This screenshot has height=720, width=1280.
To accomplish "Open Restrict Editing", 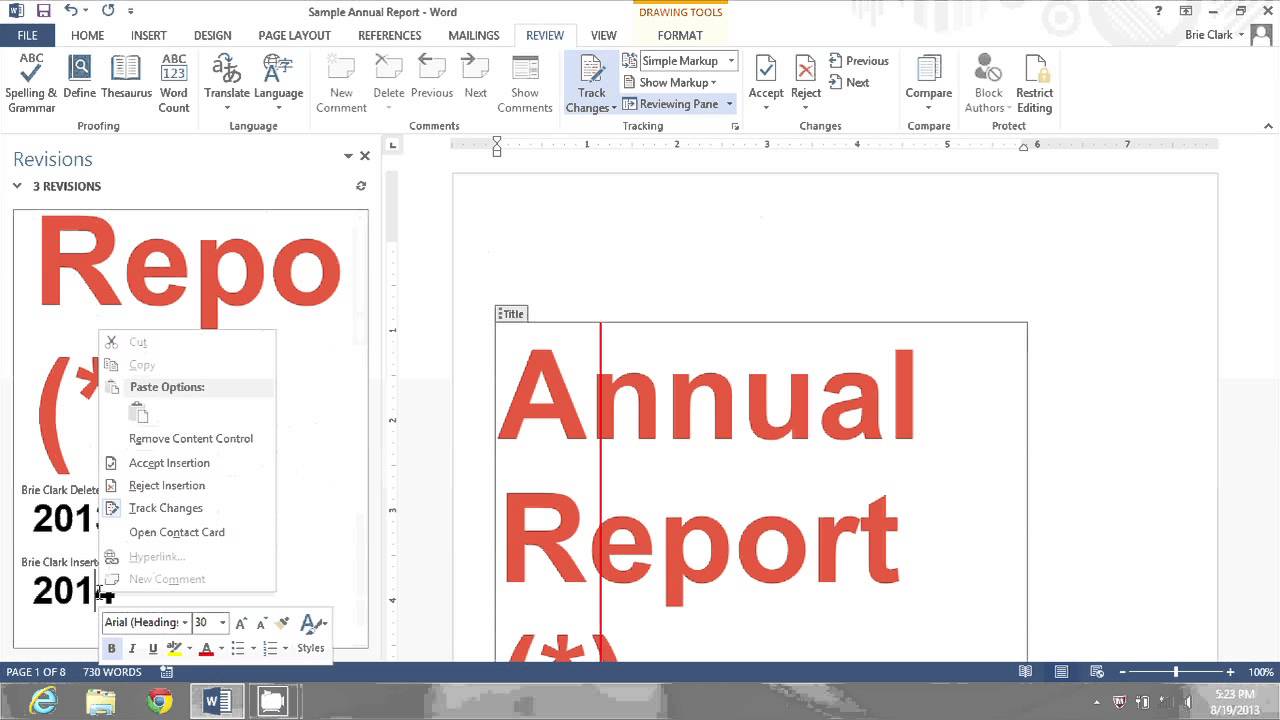I will 1035,83.
